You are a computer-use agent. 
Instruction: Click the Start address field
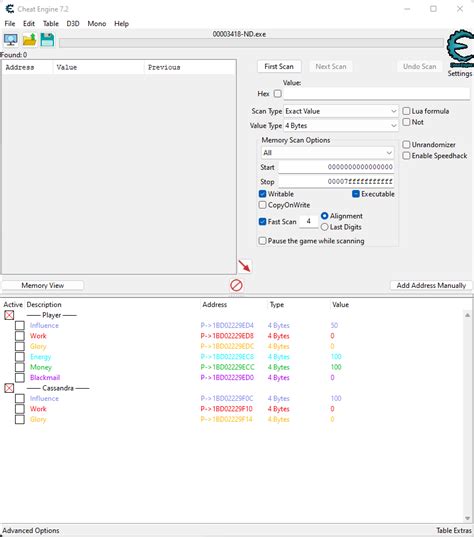click(x=336, y=167)
